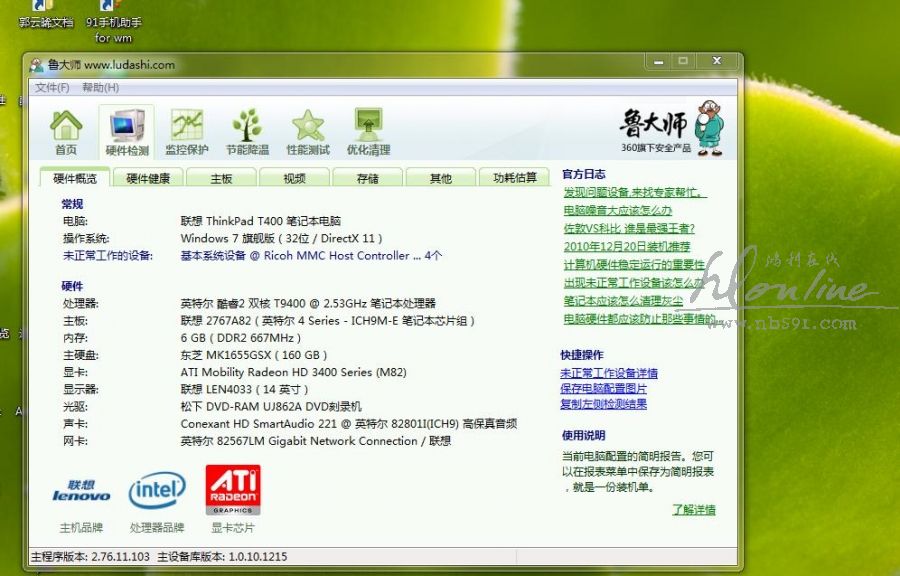Click 复制左侧检测结果 quick action link
The image size is (900, 576).
coord(603,404)
